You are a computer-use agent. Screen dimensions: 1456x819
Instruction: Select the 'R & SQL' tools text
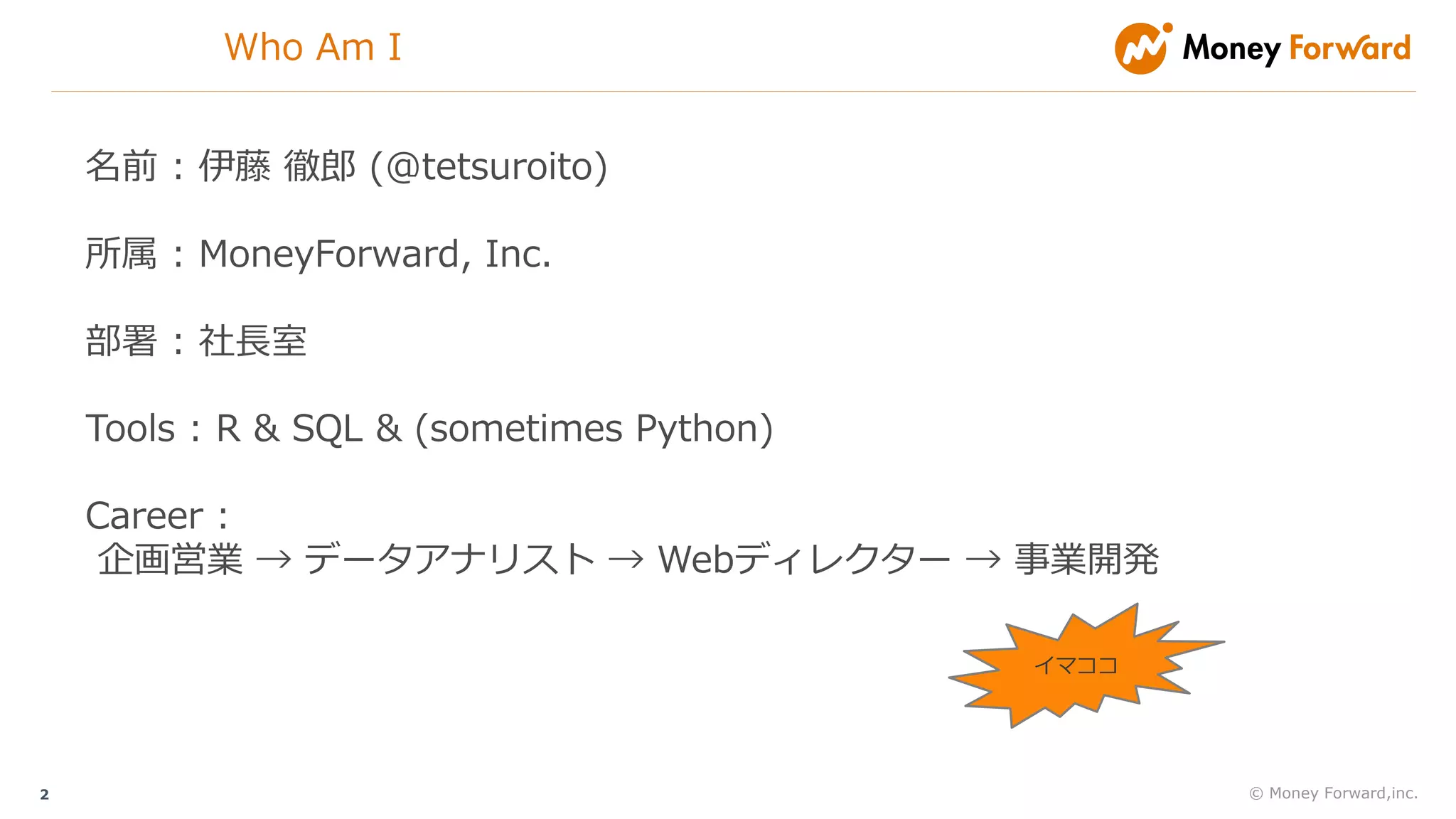click(x=289, y=429)
